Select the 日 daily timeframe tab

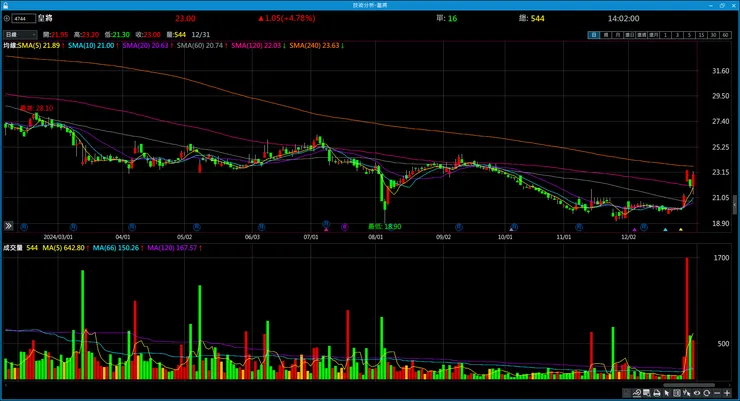coord(594,35)
